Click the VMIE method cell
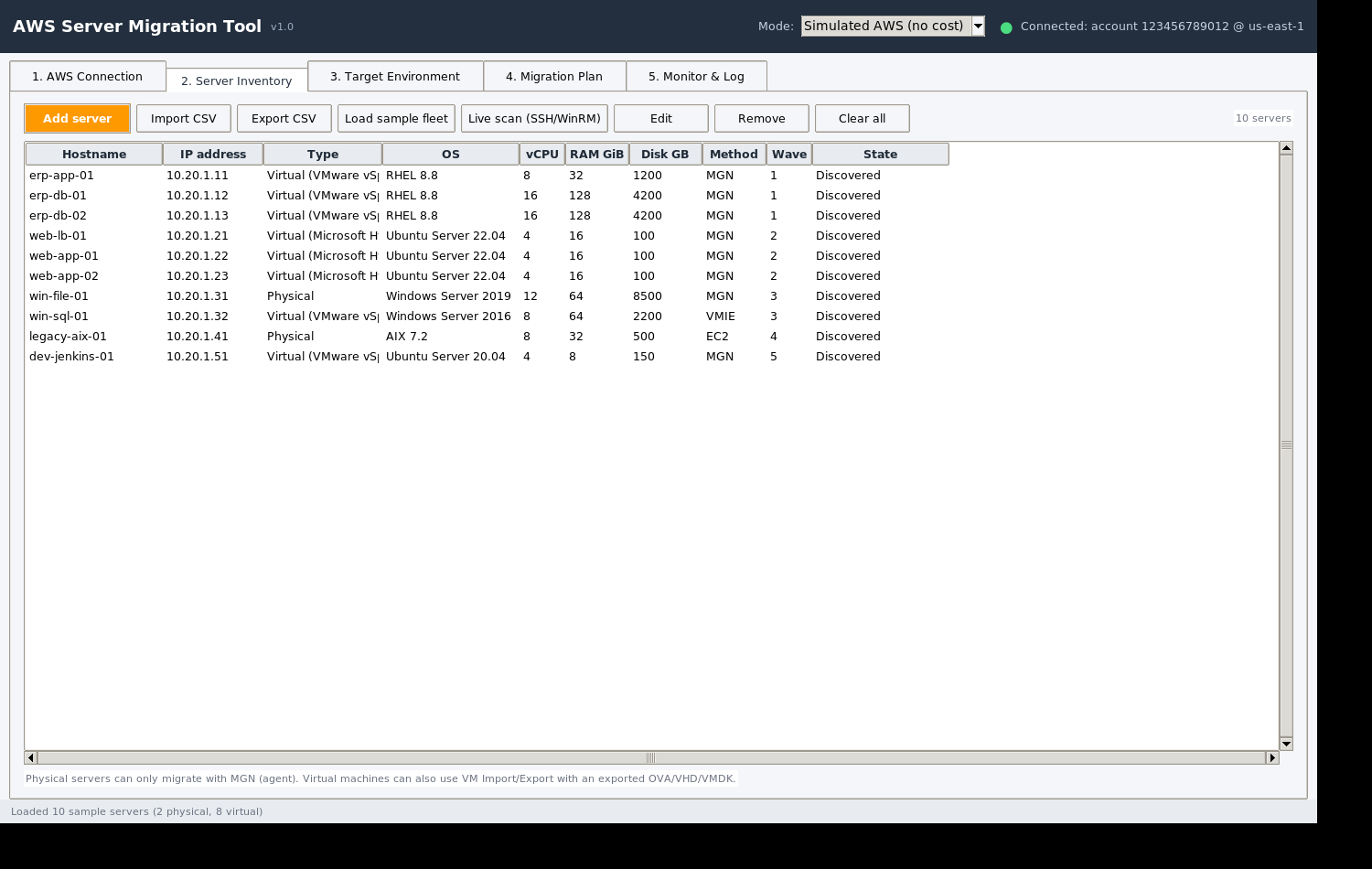The height and width of the screenshot is (869, 1372). pos(721,316)
